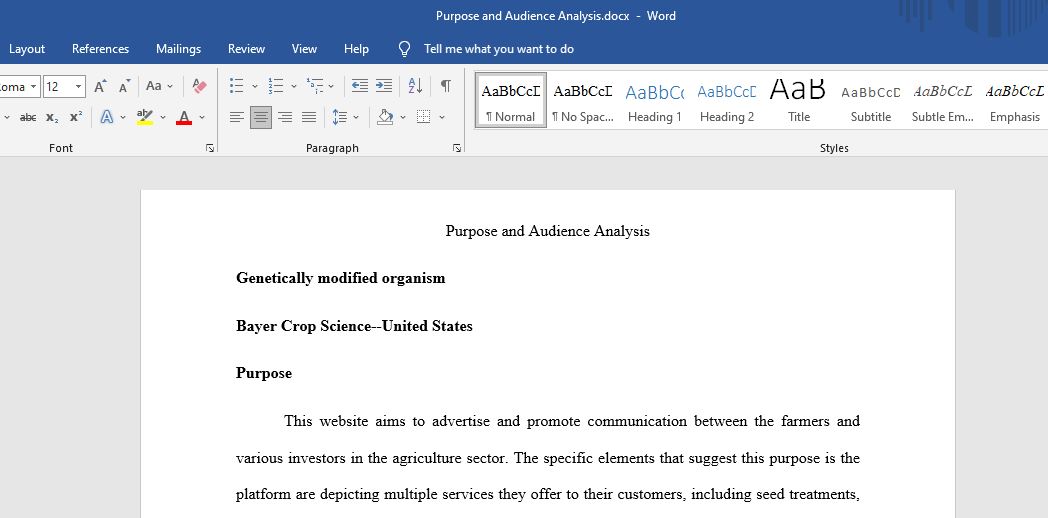
Task: Open numbering library dropdown arrow
Action: [293, 86]
